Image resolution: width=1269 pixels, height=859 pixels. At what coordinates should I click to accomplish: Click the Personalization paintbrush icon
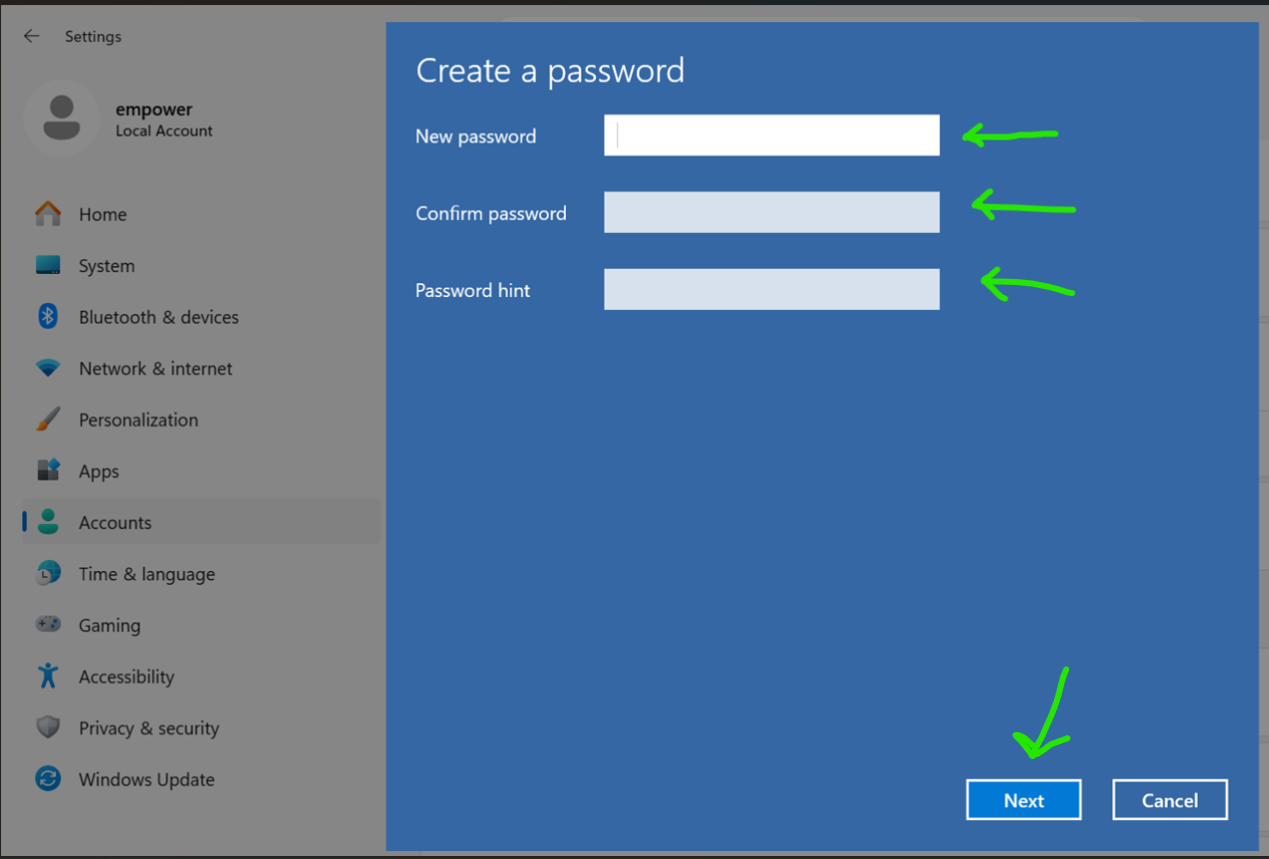coord(48,420)
